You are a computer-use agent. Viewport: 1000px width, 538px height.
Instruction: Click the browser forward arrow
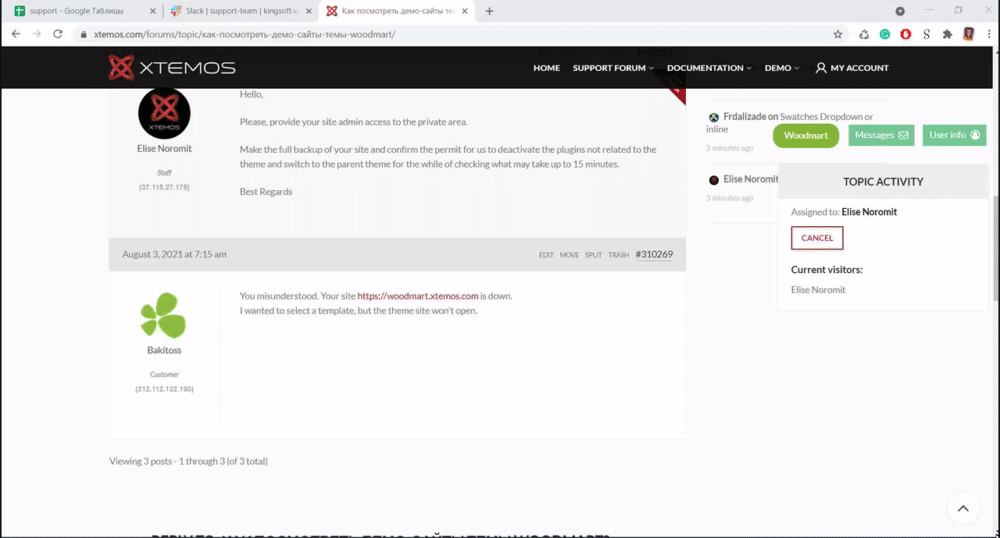(37, 34)
